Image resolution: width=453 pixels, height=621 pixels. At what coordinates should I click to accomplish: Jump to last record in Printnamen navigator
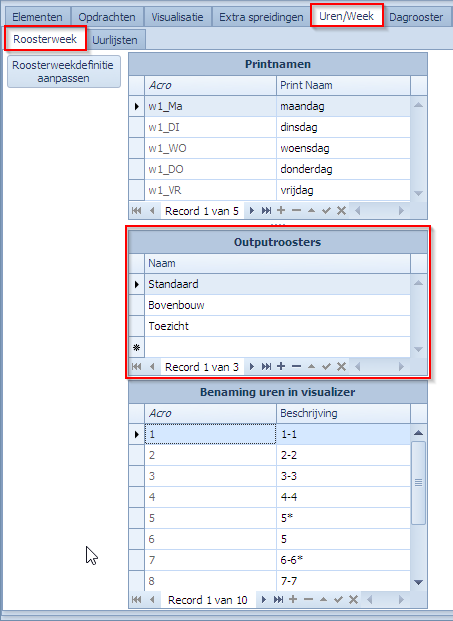coord(266,211)
